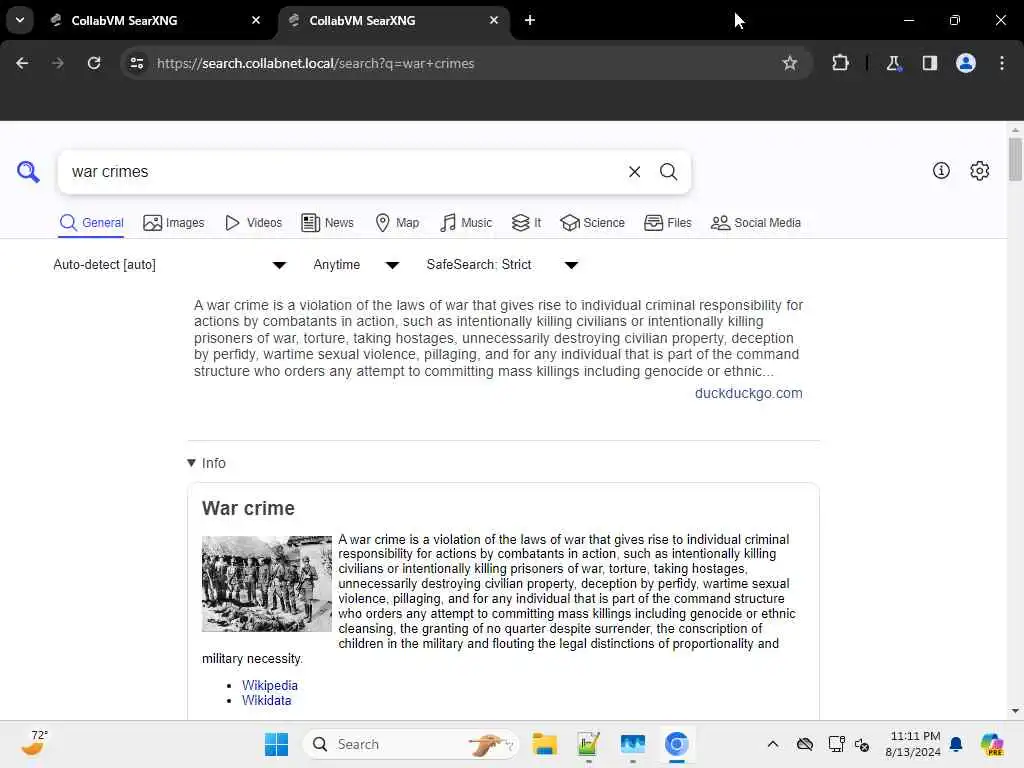
Task: Open the Wikipedia link
Action: pos(270,685)
